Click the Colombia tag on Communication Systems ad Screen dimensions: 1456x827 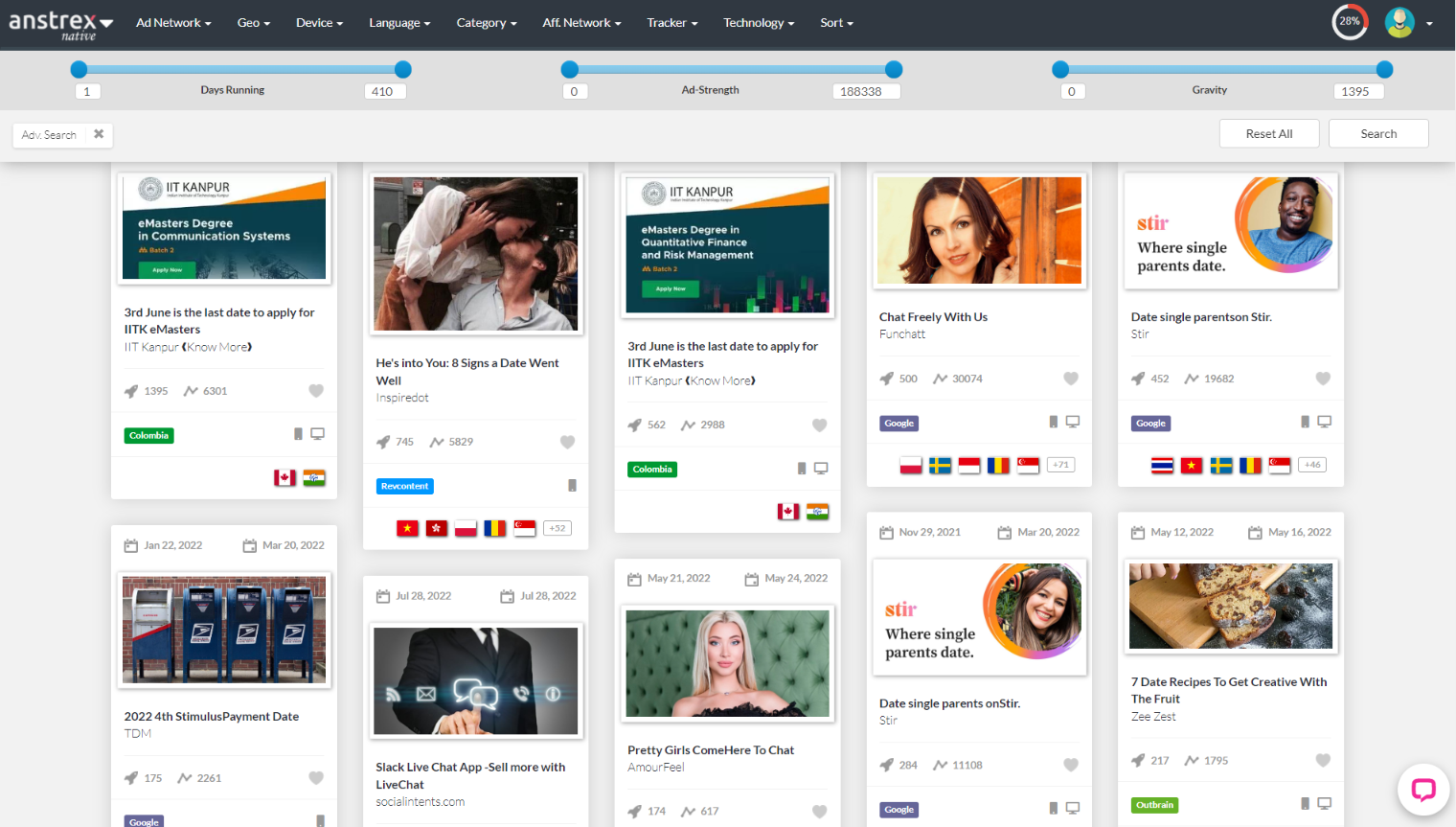[x=148, y=436]
